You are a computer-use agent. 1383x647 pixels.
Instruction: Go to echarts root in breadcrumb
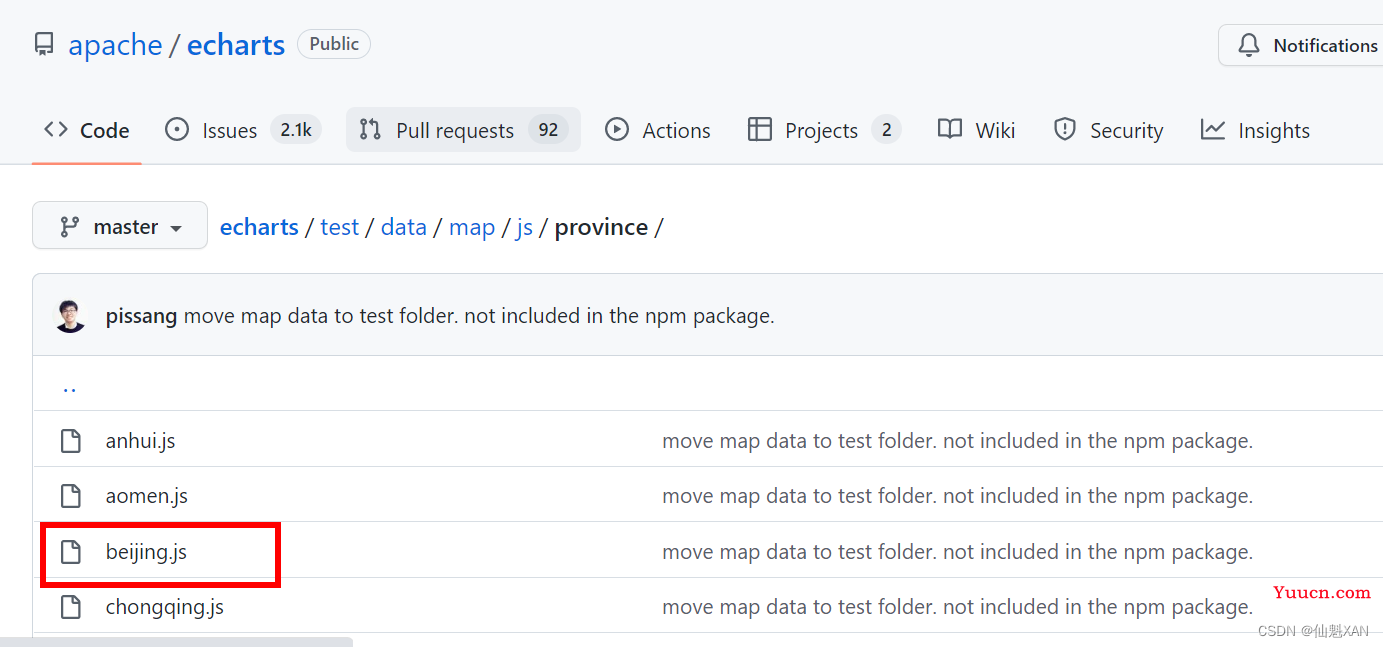click(x=259, y=227)
